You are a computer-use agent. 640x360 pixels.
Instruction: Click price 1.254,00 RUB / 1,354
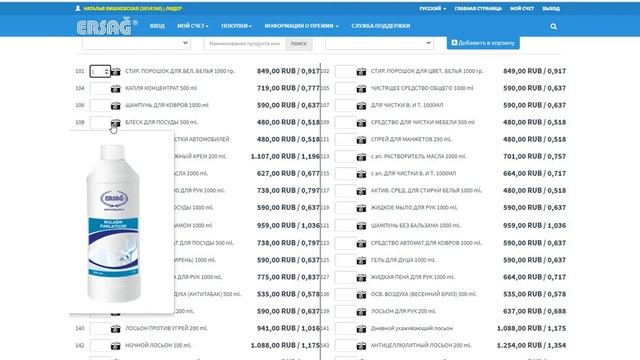click(x=531, y=346)
